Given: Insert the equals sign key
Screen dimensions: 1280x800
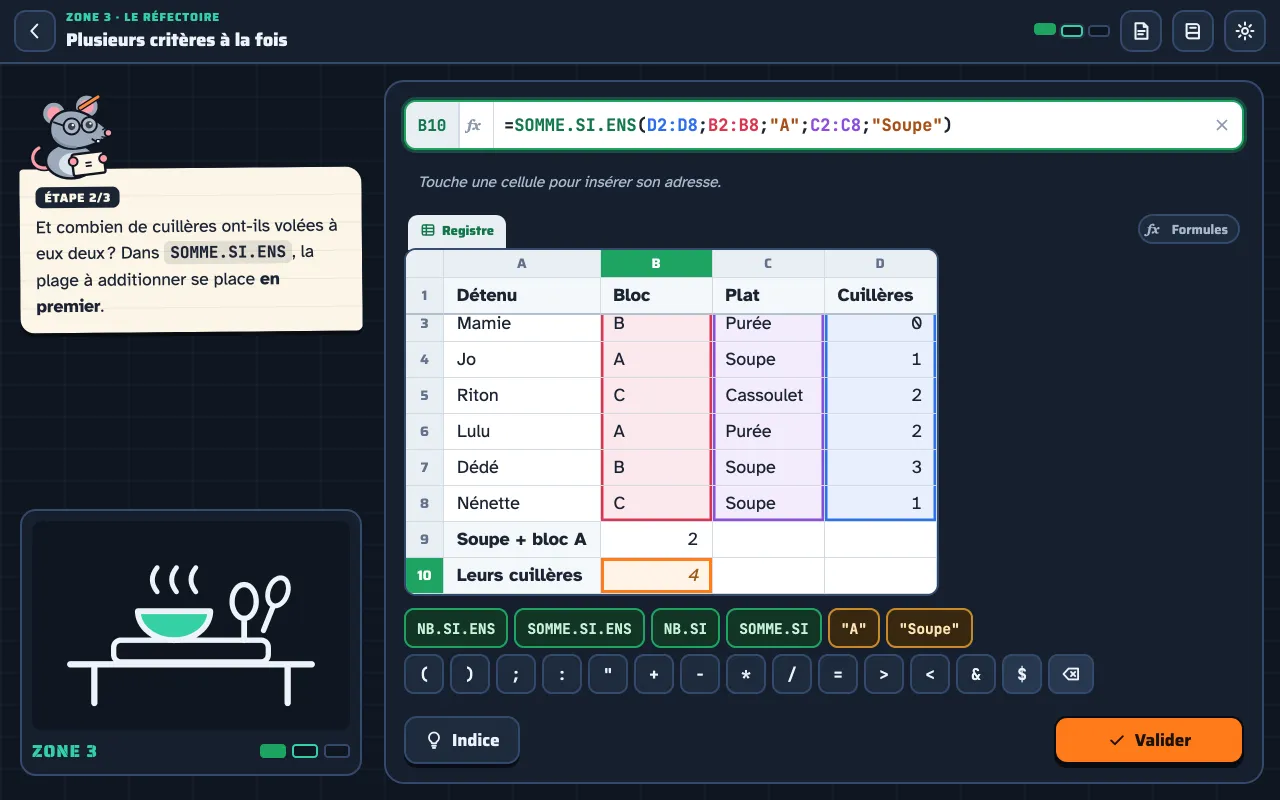Looking at the screenshot, I should [x=838, y=674].
